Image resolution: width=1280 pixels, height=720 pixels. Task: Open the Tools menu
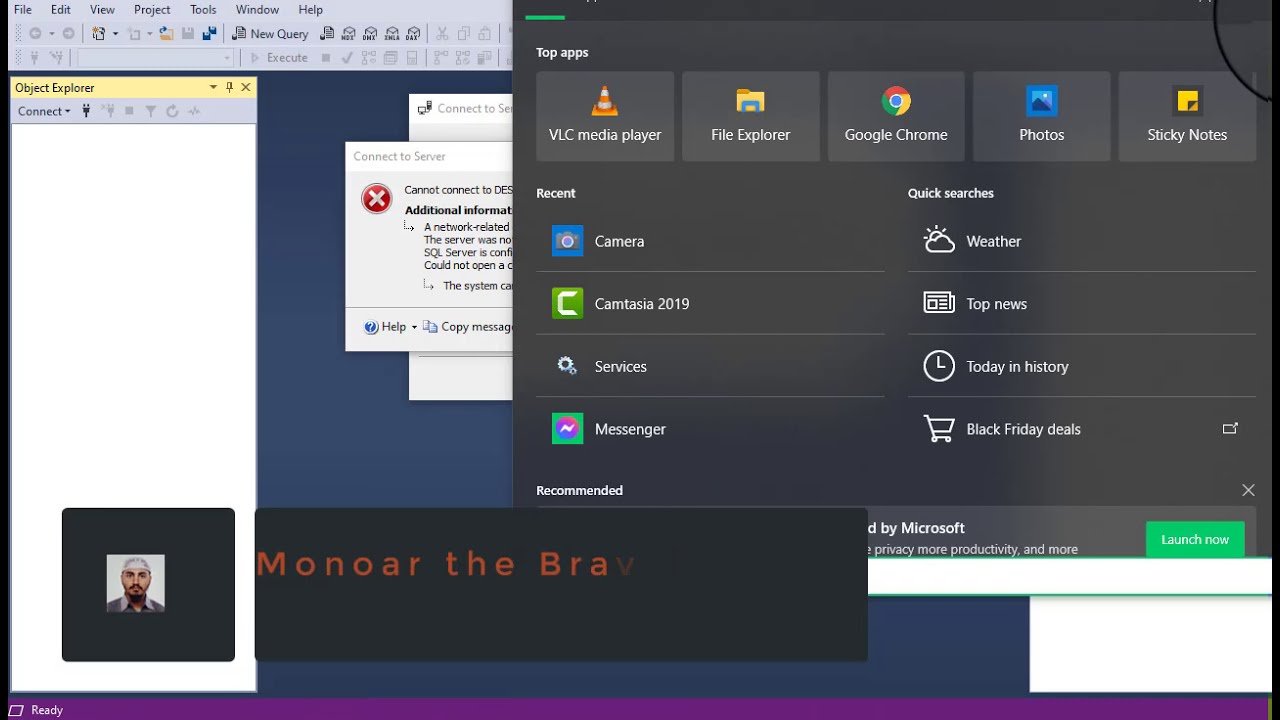point(203,9)
